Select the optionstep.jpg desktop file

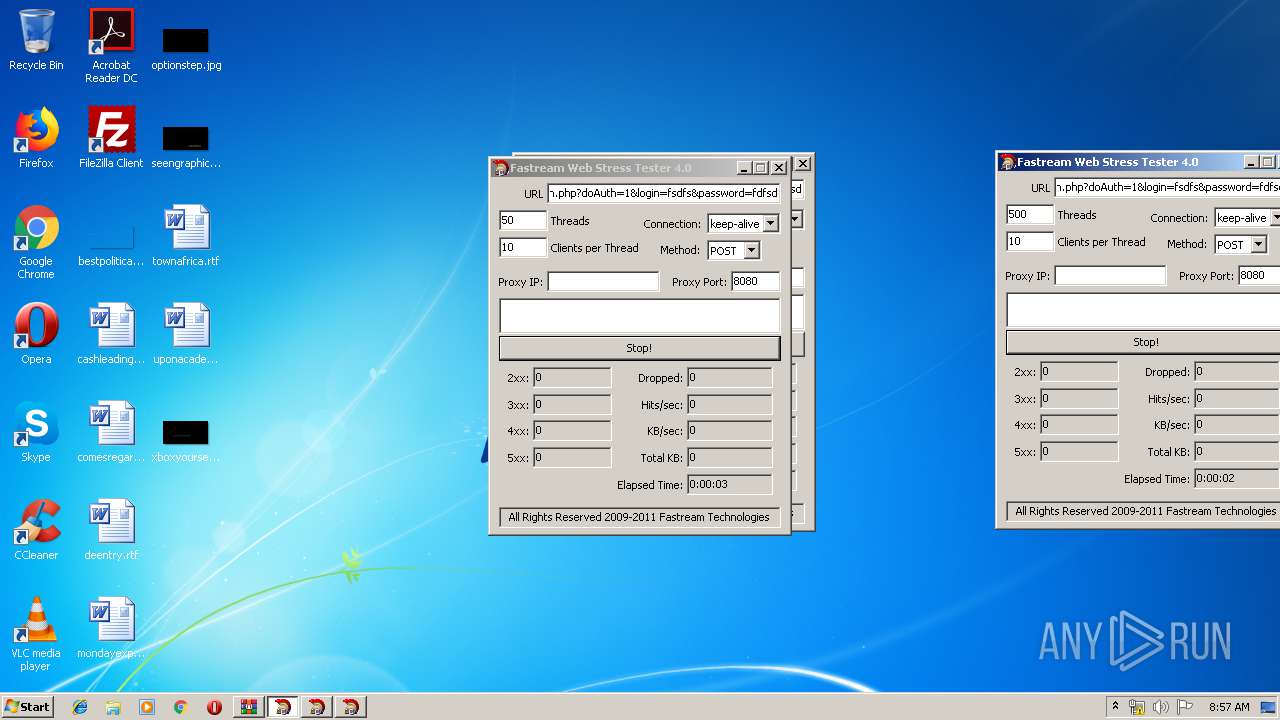[x=186, y=48]
